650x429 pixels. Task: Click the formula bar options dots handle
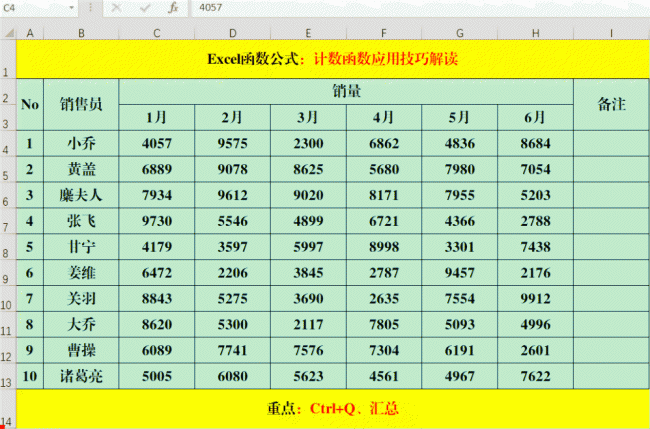(90, 8)
